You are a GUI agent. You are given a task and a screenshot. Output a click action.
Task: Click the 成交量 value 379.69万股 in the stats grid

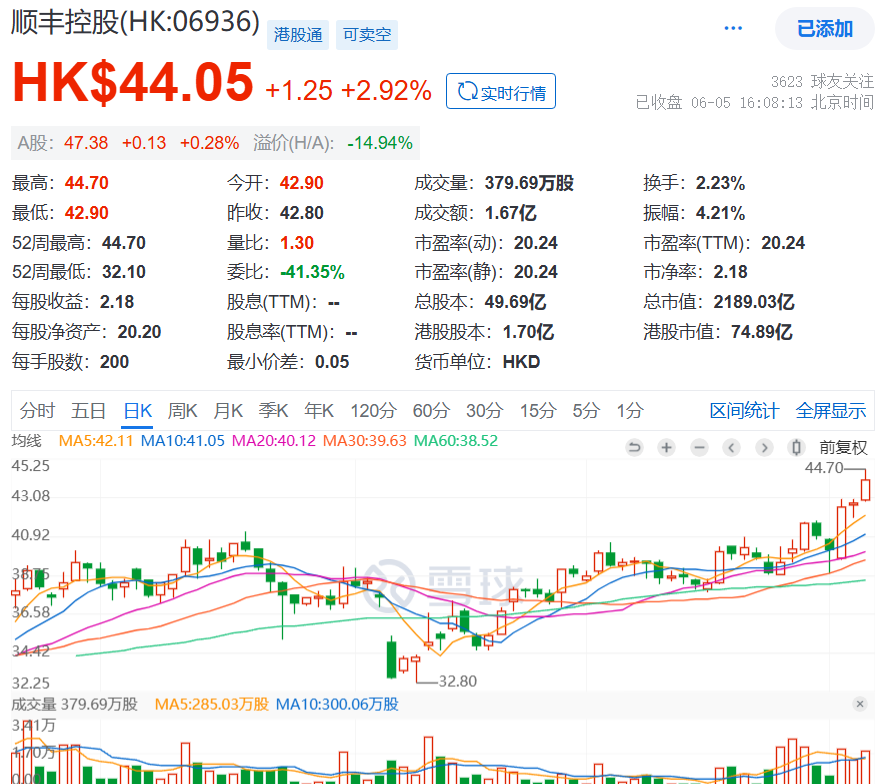coord(529,183)
